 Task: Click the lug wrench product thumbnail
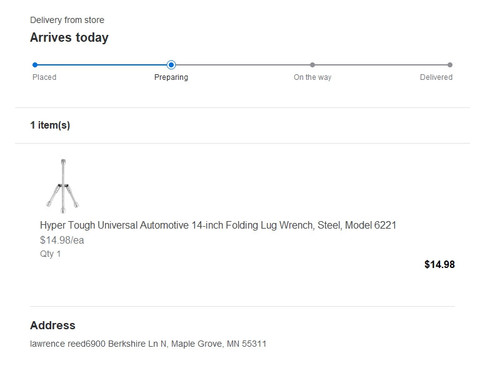(x=63, y=186)
